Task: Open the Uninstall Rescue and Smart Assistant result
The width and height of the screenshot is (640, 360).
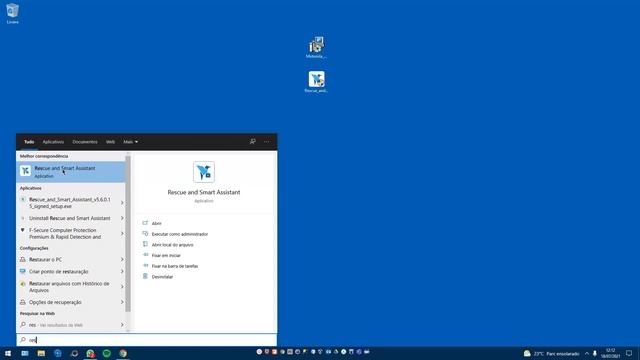Action: tap(71, 218)
